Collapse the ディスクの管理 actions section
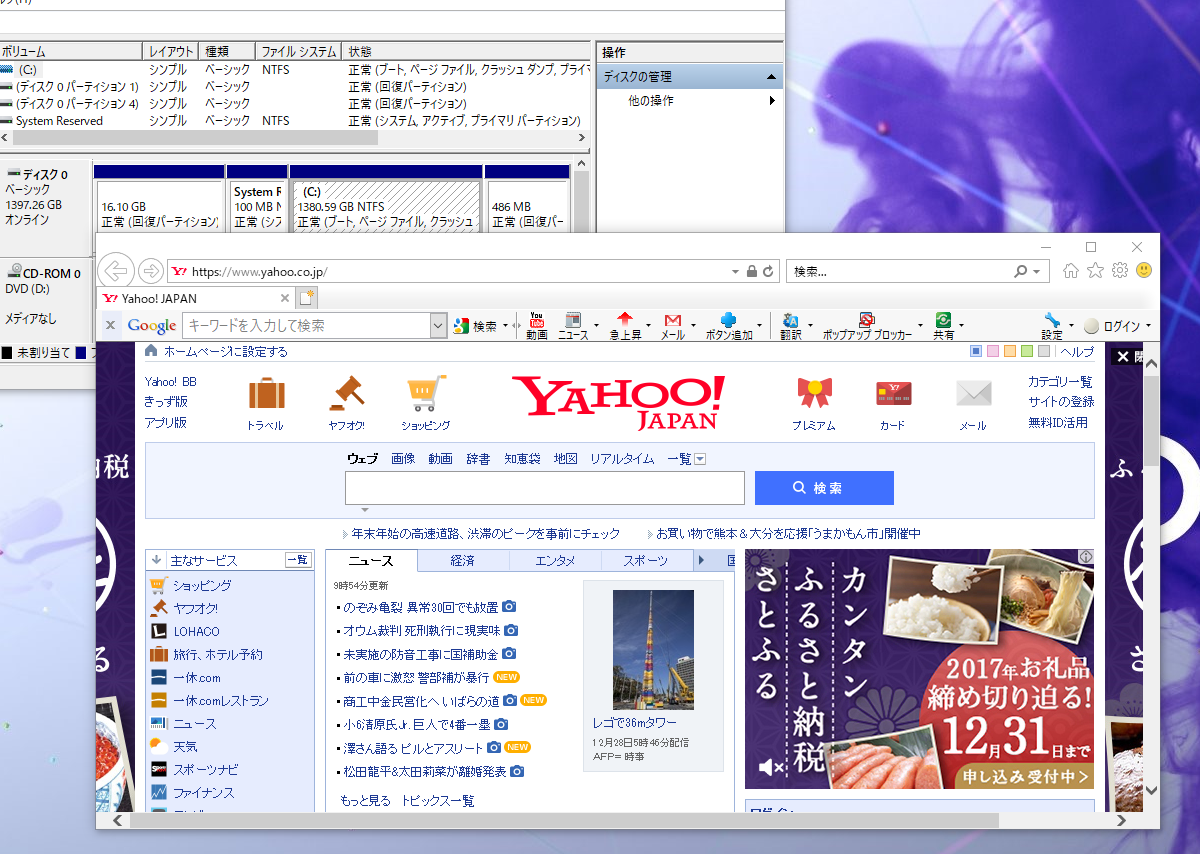Viewport: 1200px width, 854px height. coord(771,77)
